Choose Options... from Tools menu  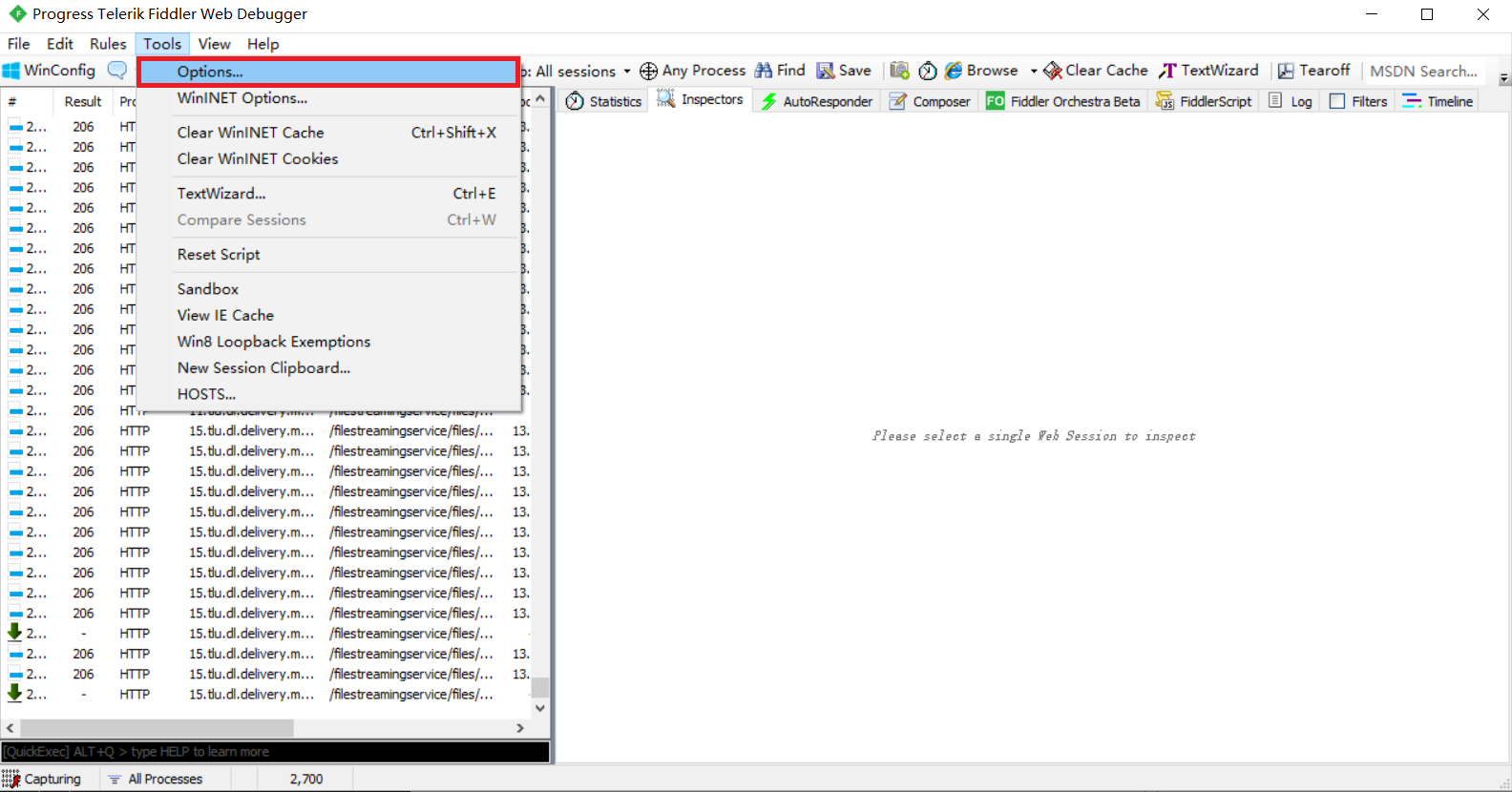point(328,72)
